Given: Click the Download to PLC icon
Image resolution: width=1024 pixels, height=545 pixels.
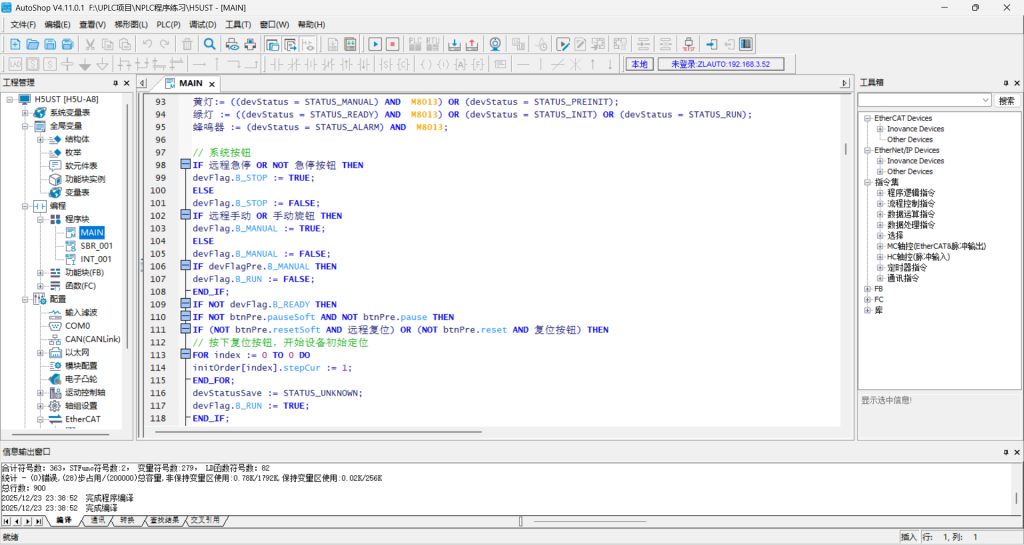Looking at the screenshot, I should [x=452, y=44].
